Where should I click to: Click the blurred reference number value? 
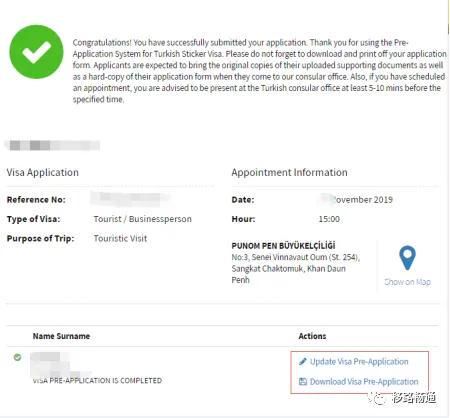(x=130, y=198)
